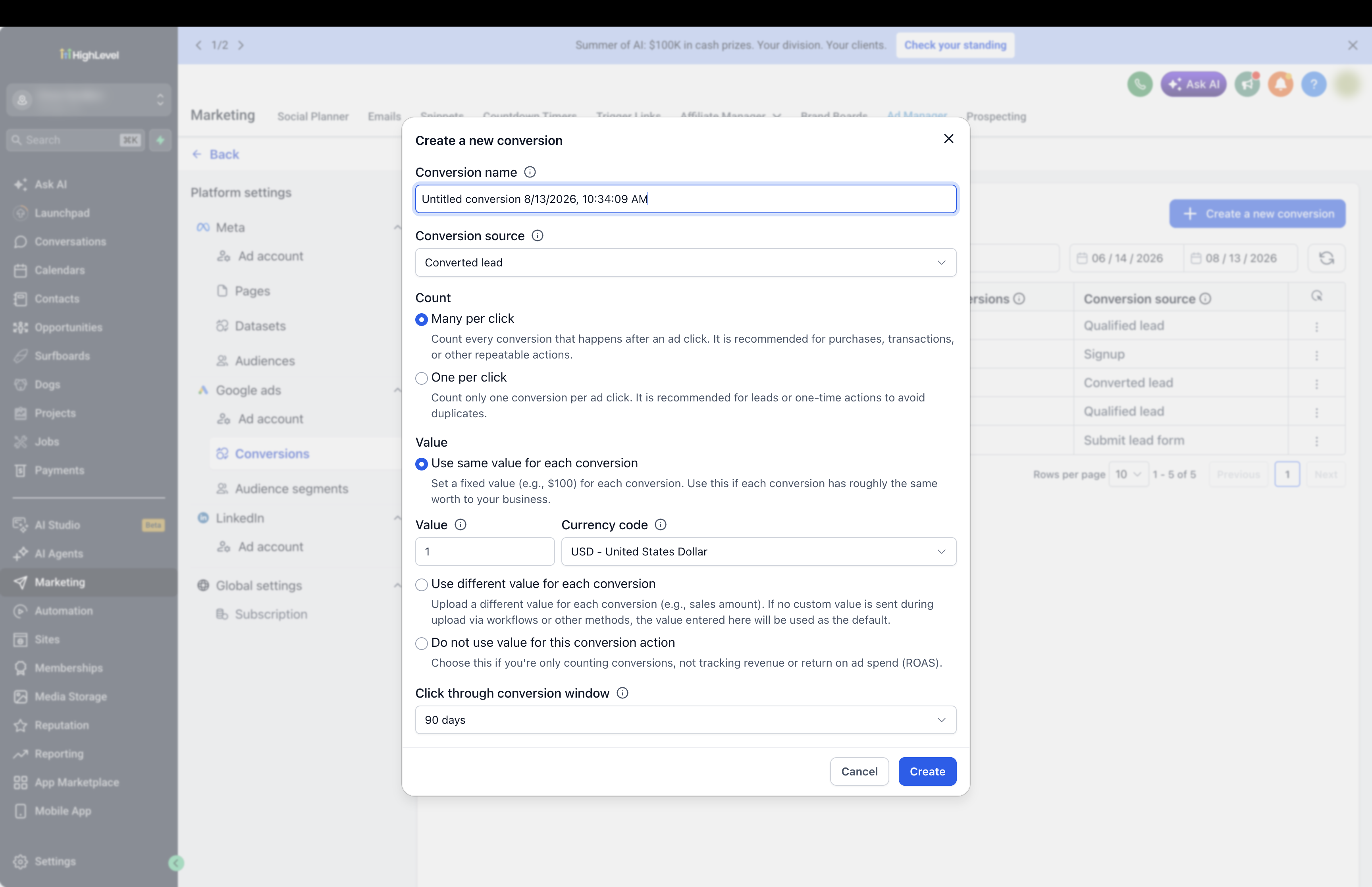Dismiss the Summer of AI banner
The image size is (1372, 887).
point(1353,46)
